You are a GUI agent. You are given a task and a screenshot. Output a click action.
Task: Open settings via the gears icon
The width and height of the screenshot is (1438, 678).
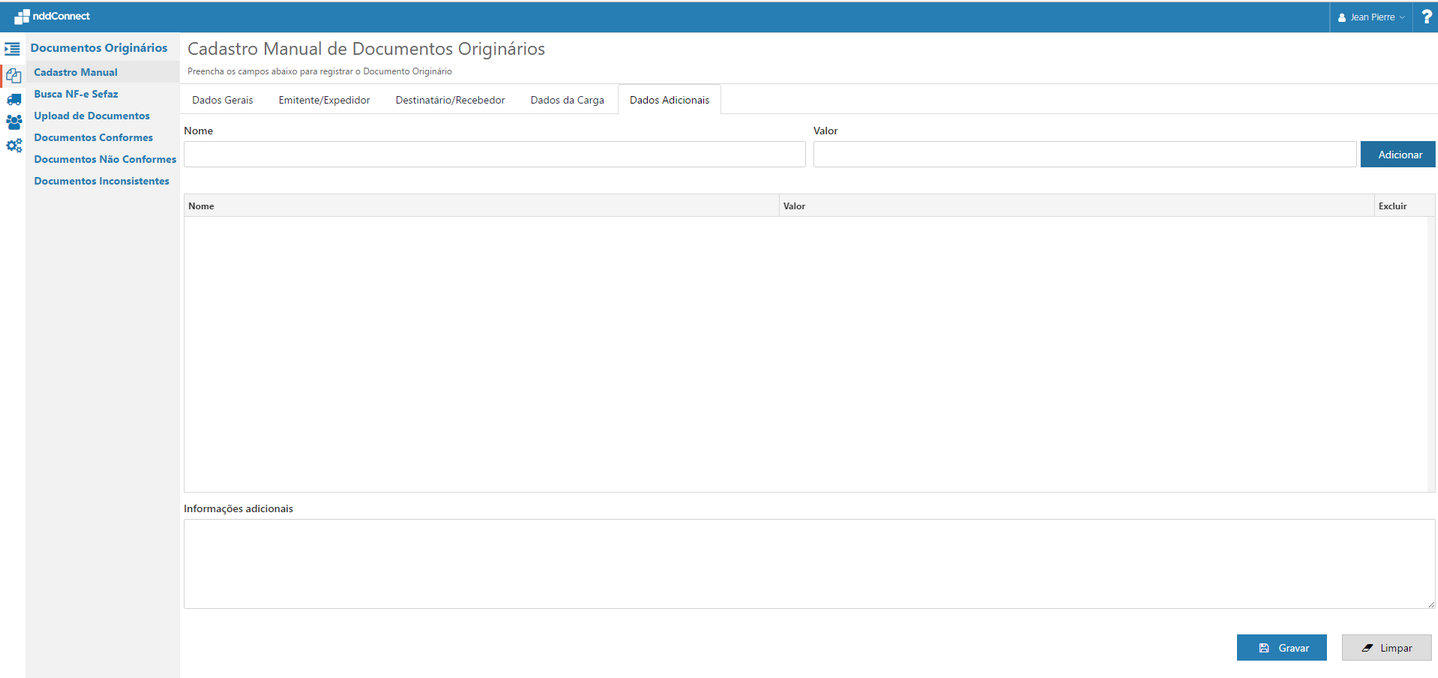pos(13,145)
